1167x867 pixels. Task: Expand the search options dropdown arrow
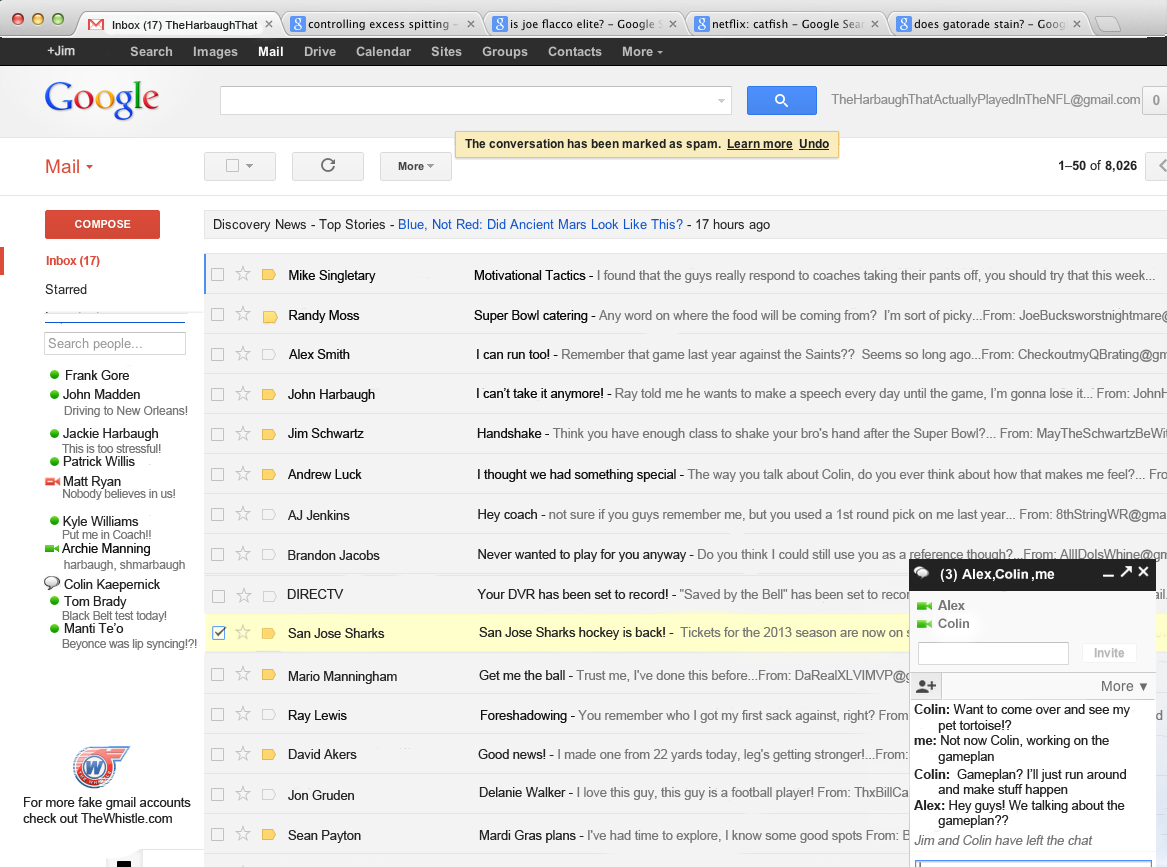pos(720,100)
